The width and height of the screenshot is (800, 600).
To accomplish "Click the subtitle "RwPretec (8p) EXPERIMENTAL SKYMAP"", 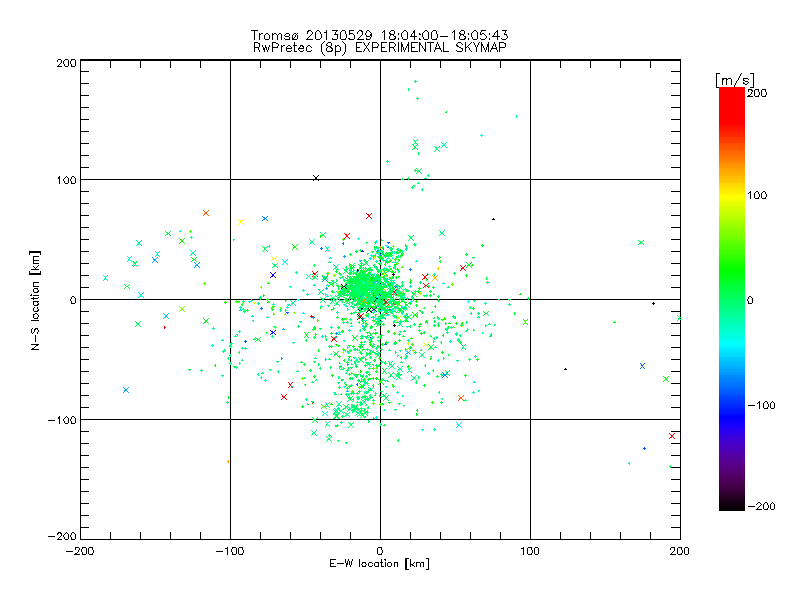I will [x=380, y=48].
